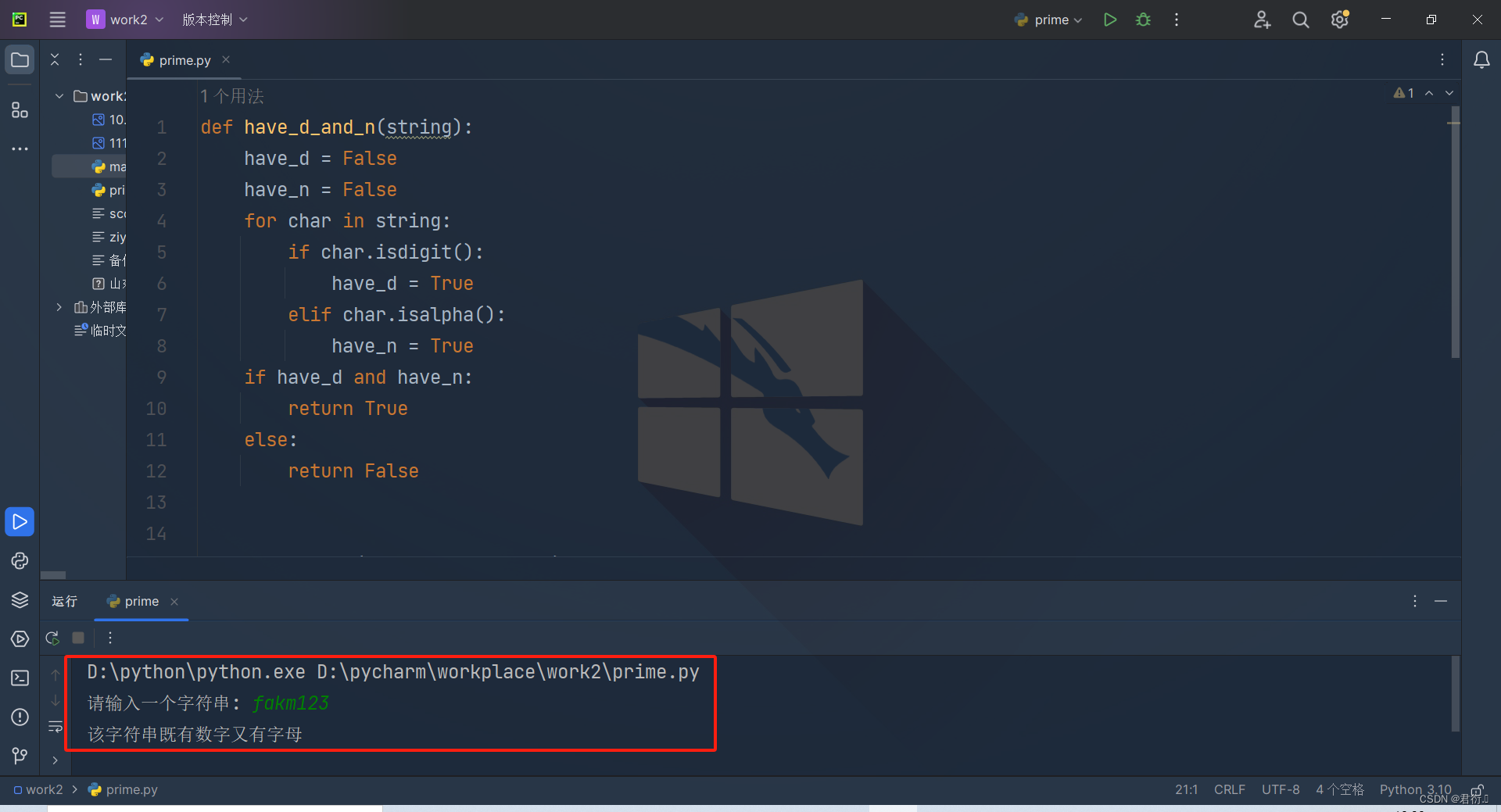
Task: Open the 版本控制 version control menu
Action: coord(215,20)
